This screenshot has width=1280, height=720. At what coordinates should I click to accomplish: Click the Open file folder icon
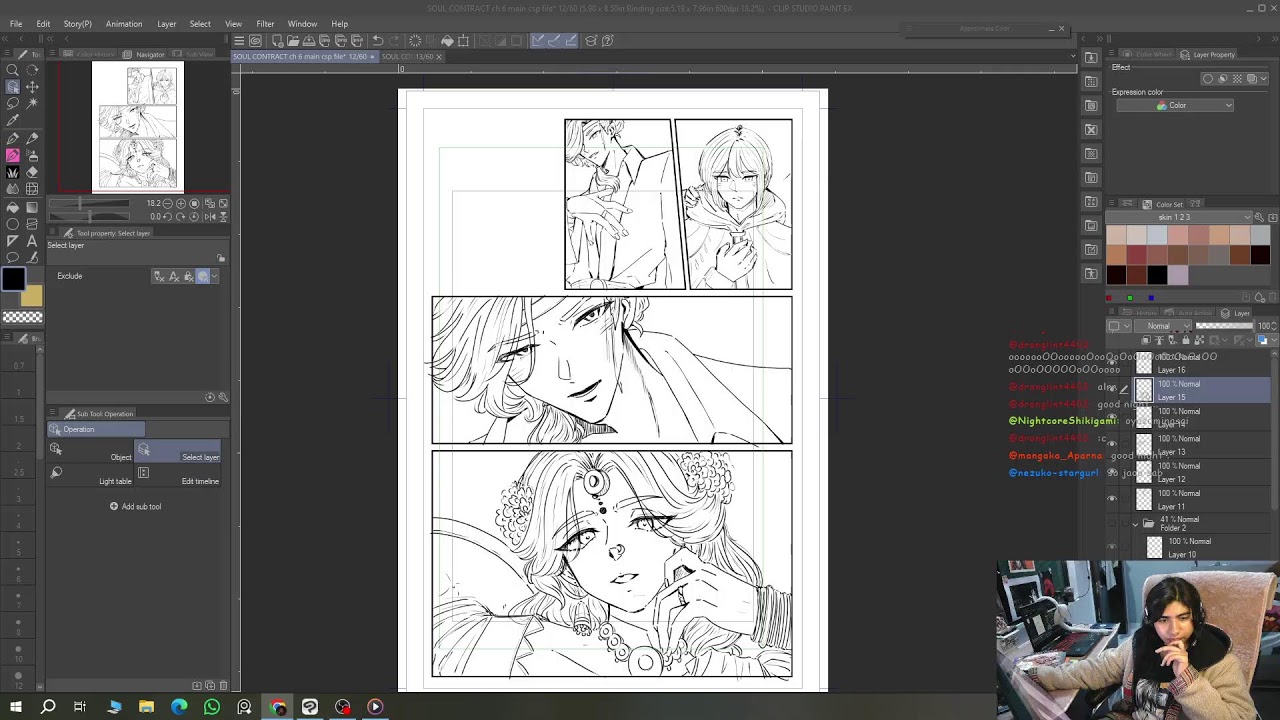(293, 41)
